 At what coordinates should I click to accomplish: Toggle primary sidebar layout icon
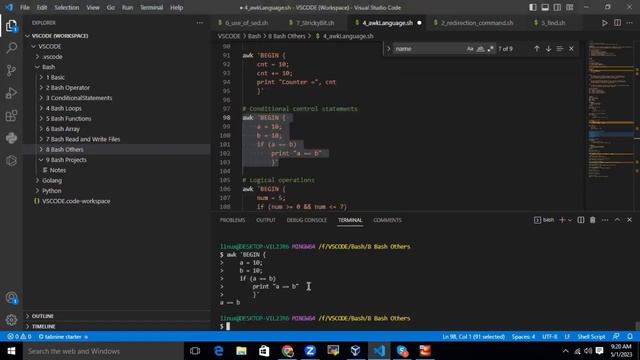[x=533, y=7]
